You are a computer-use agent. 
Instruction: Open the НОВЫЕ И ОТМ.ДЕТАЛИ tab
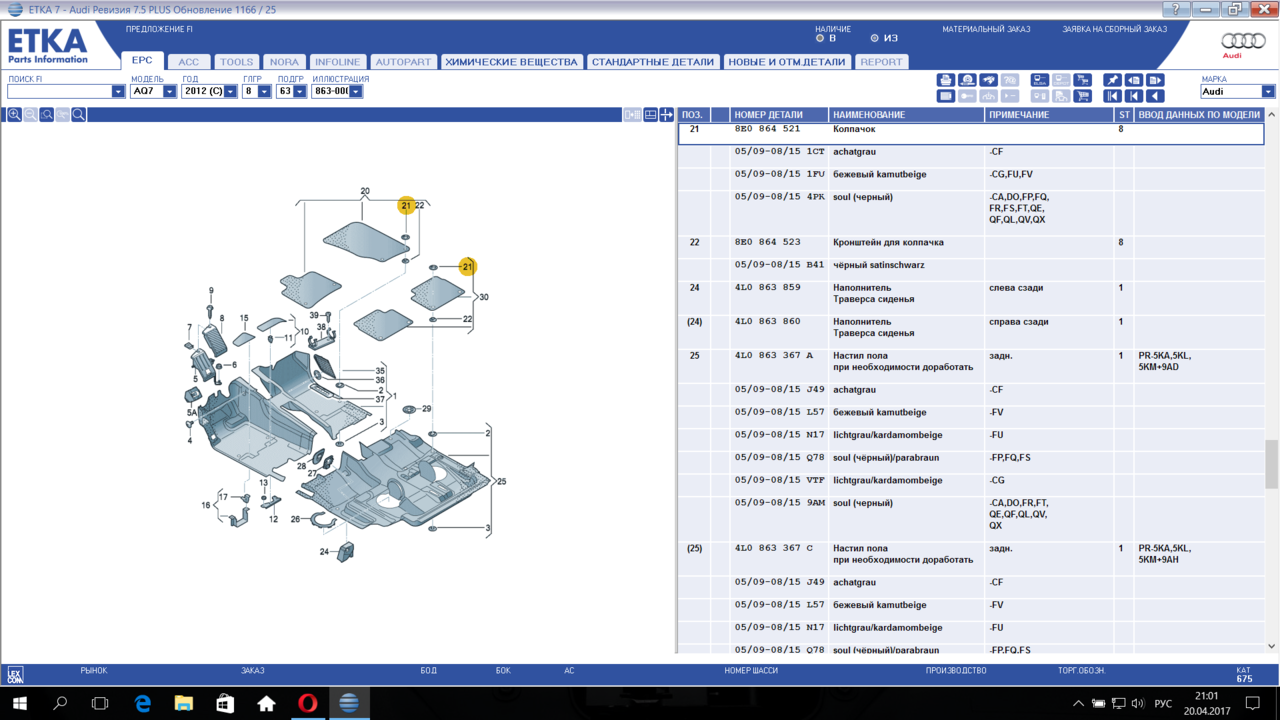(787, 62)
